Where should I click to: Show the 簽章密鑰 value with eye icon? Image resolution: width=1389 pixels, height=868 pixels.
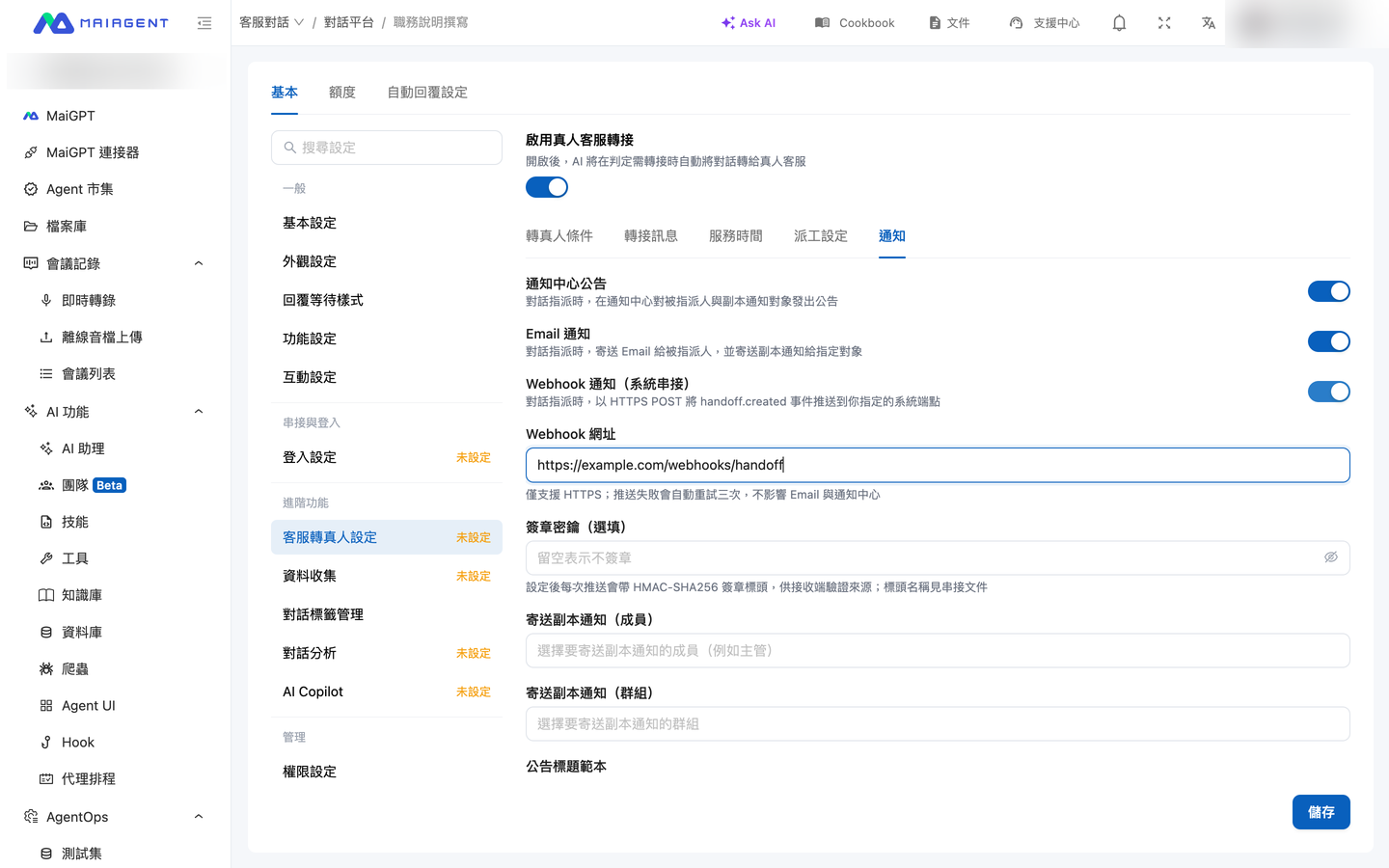tap(1331, 557)
